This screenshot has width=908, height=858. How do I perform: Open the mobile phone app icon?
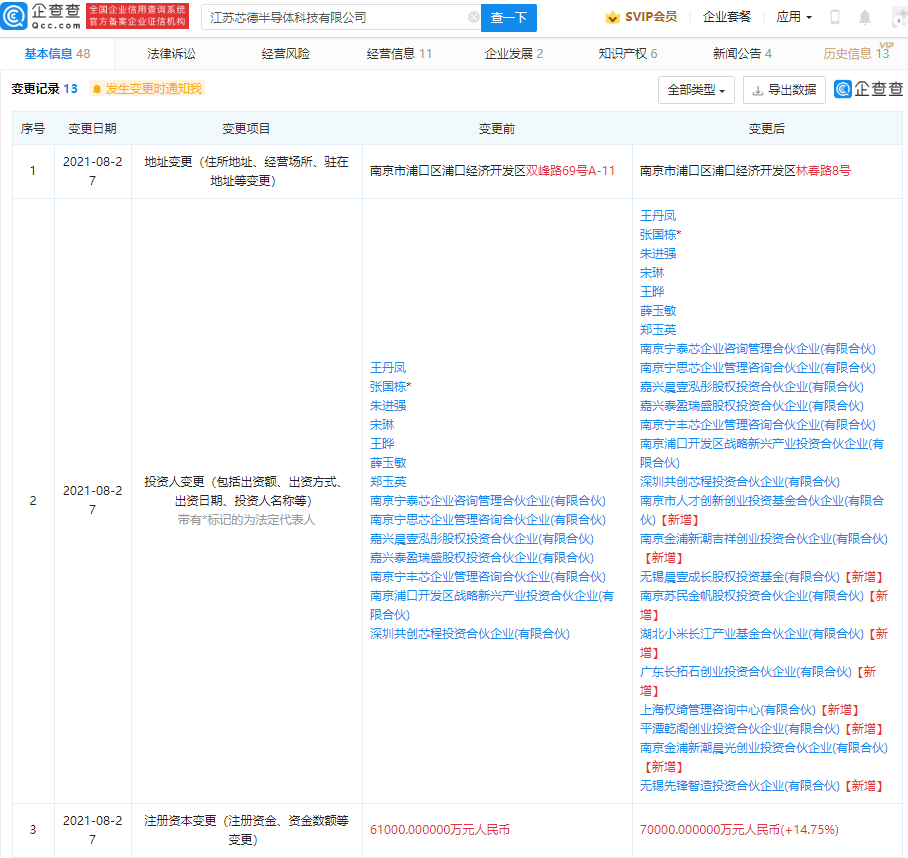point(834,17)
